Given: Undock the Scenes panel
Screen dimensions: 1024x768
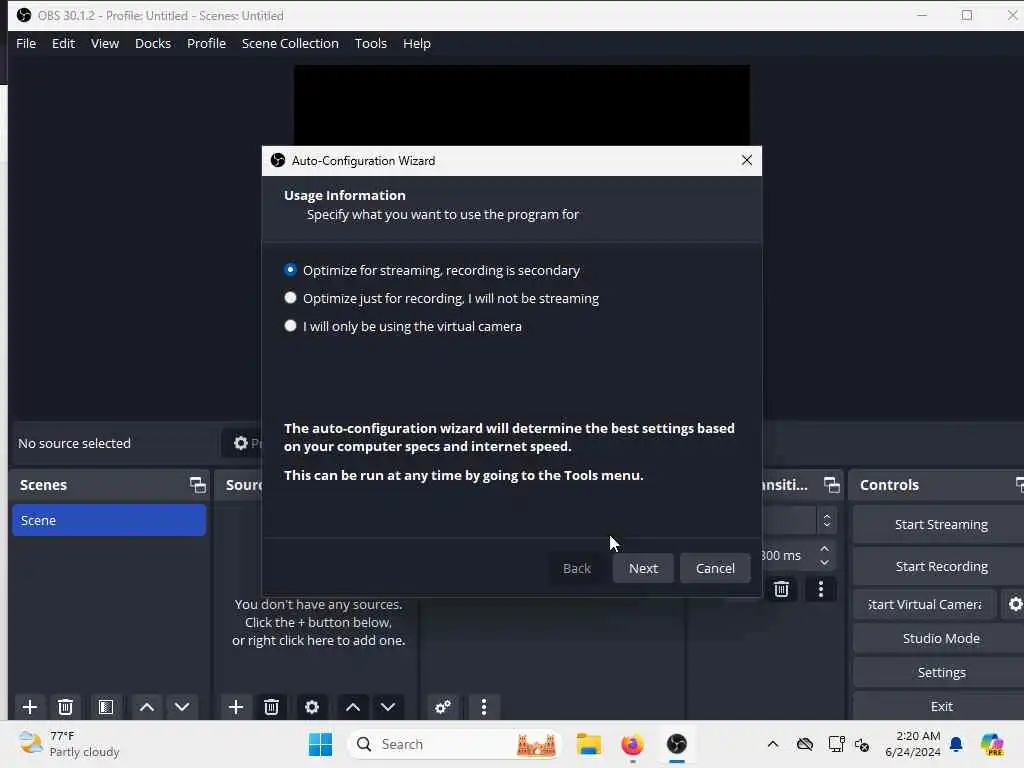Looking at the screenshot, I should [197, 485].
